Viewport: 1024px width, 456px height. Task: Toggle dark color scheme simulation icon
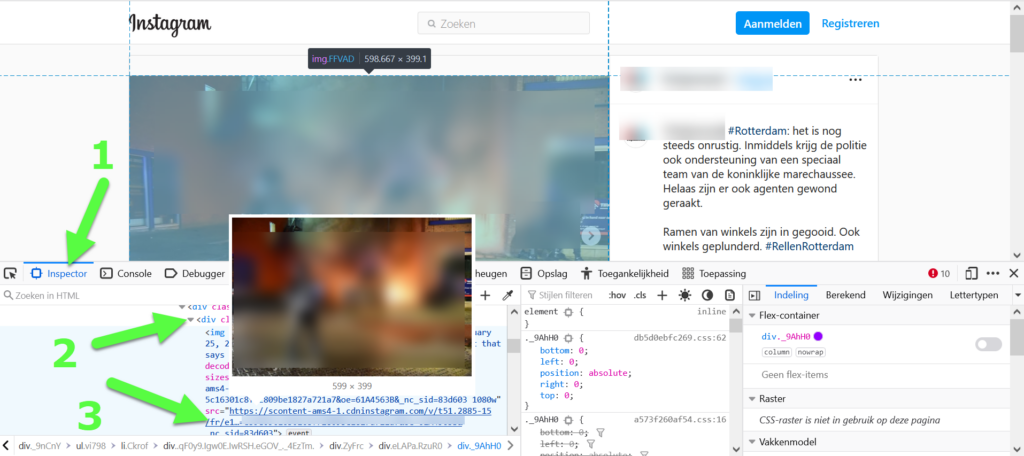pos(707,295)
